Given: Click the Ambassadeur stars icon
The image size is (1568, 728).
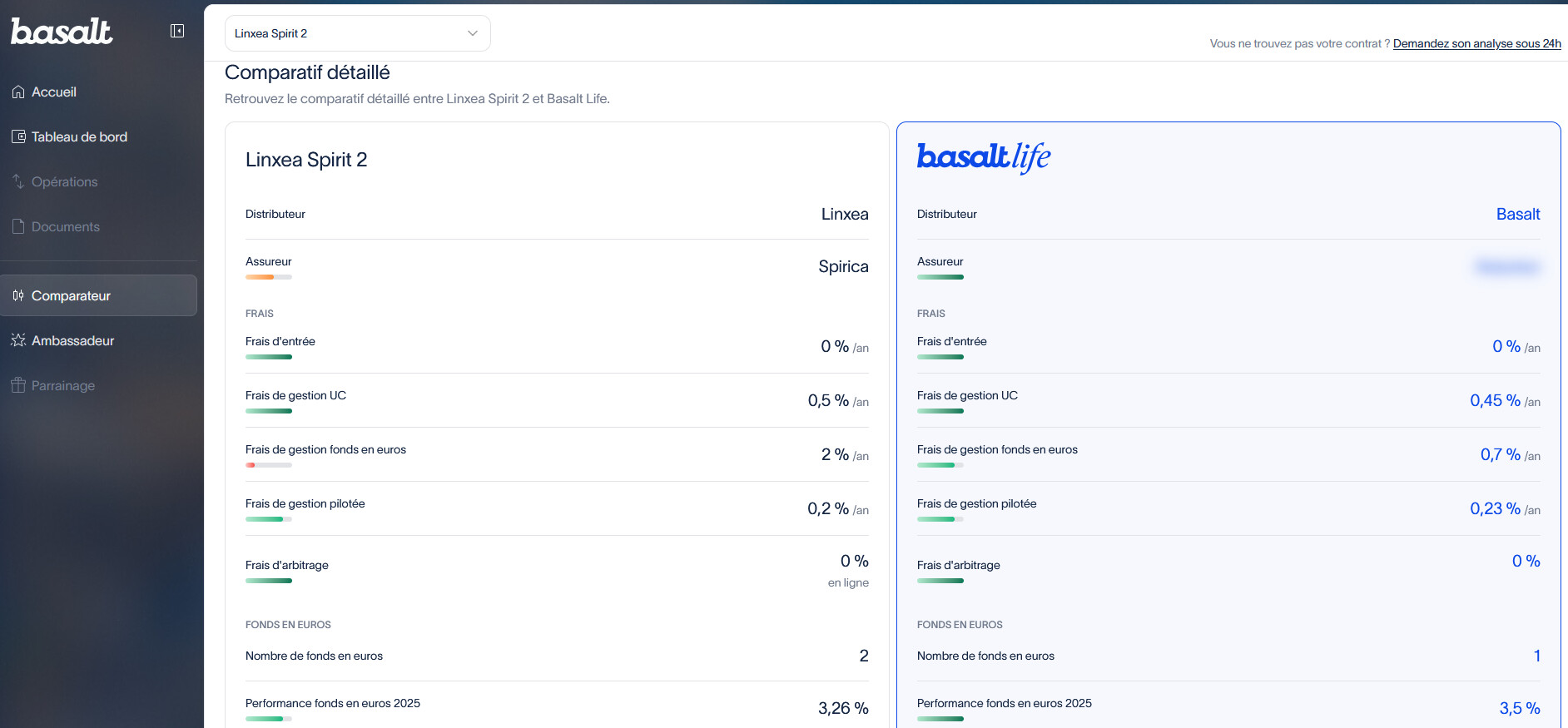Looking at the screenshot, I should 18,340.
